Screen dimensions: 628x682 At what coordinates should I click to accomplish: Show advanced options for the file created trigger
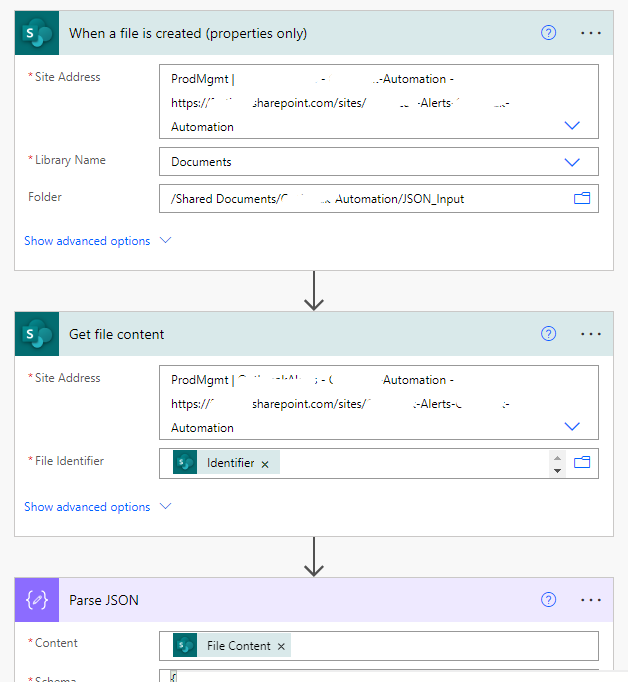(98, 241)
